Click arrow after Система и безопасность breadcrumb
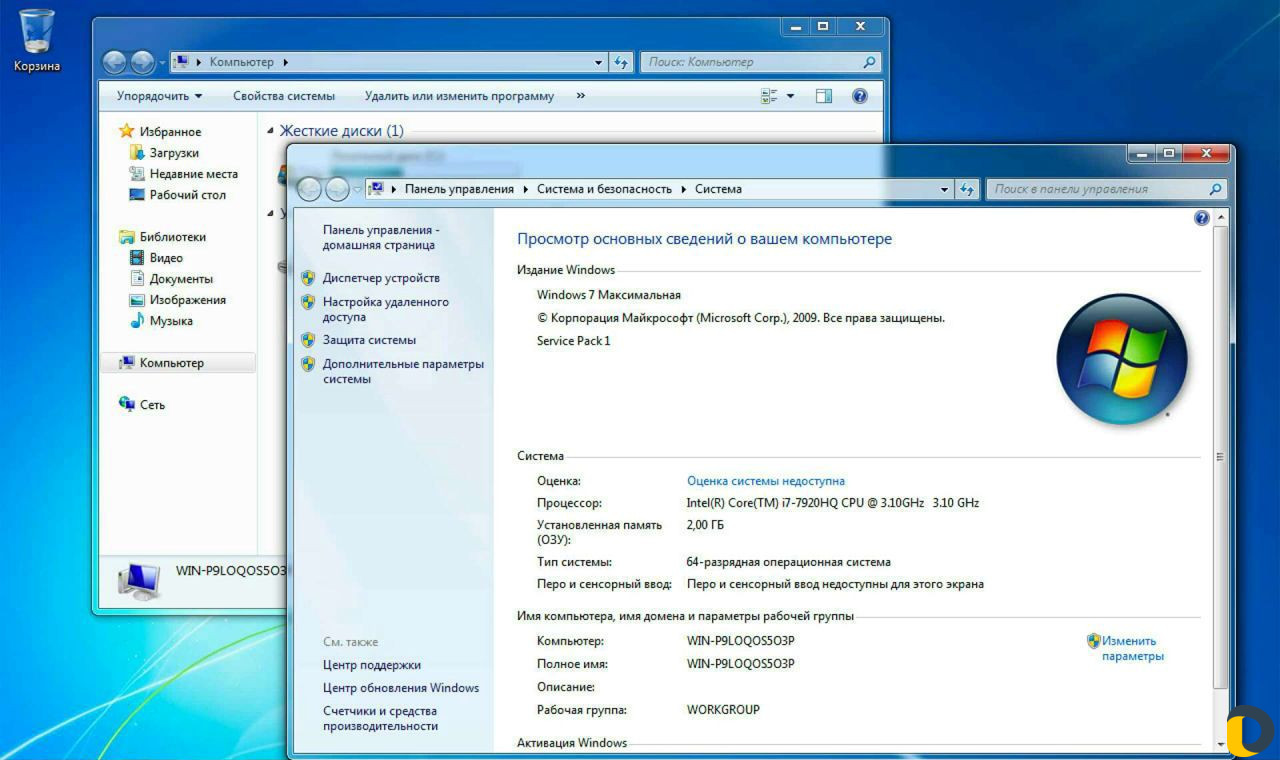 click(x=684, y=189)
